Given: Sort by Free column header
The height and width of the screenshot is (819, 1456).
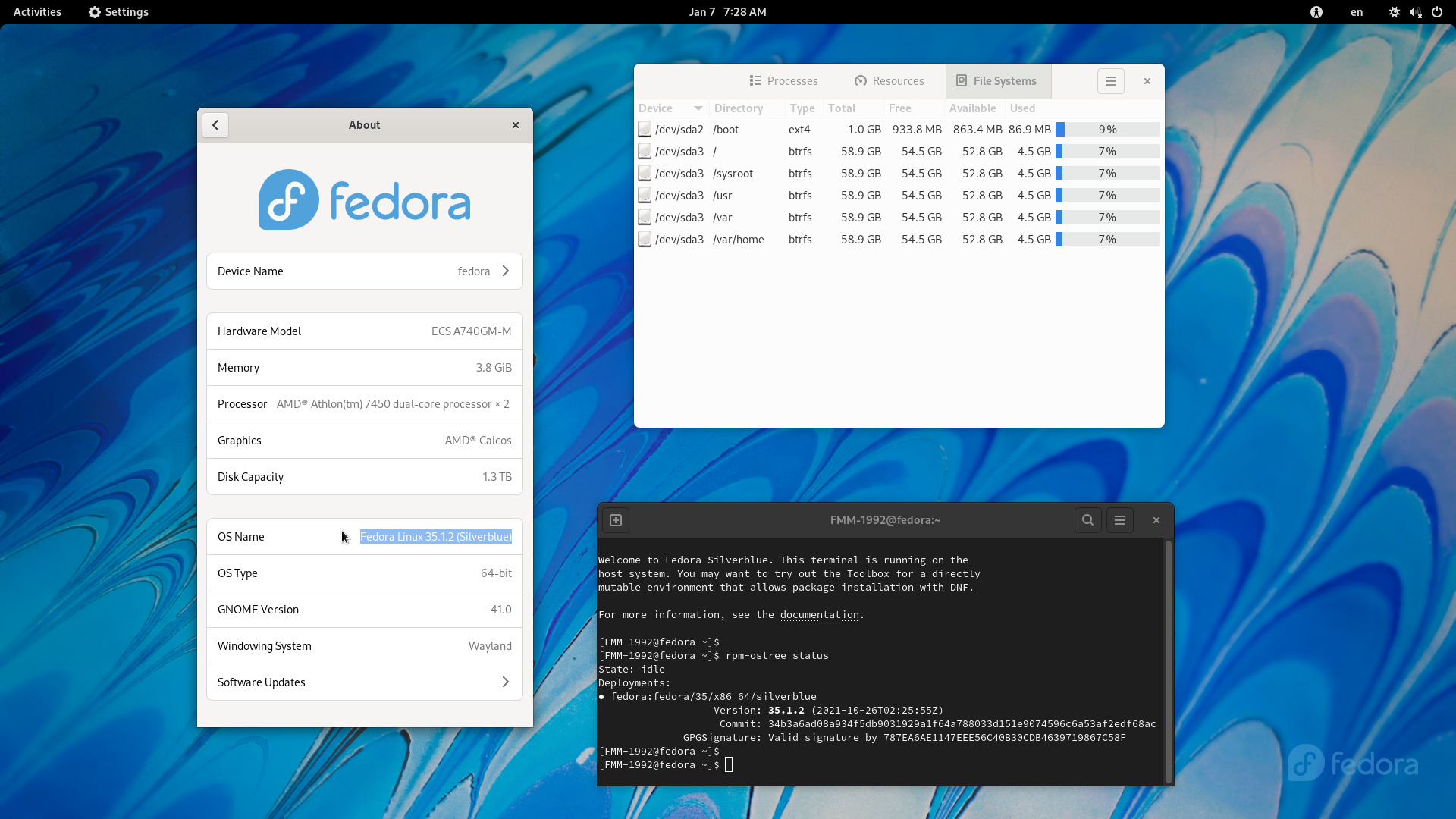Looking at the screenshot, I should coord(914,108).
